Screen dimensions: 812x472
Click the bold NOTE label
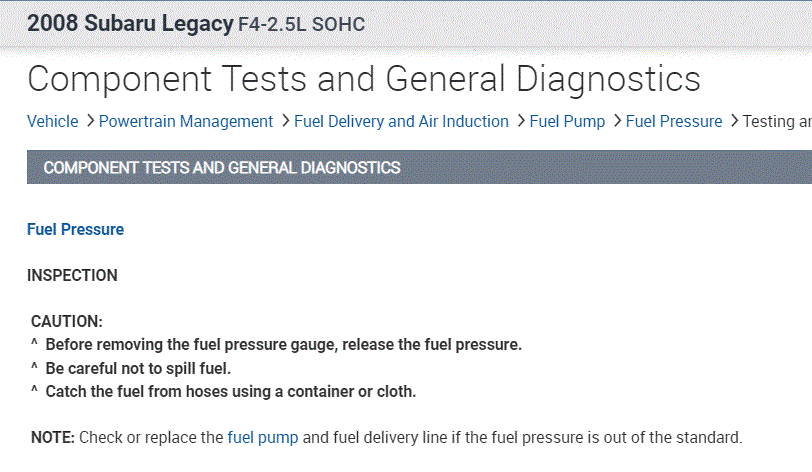(53, 438)
